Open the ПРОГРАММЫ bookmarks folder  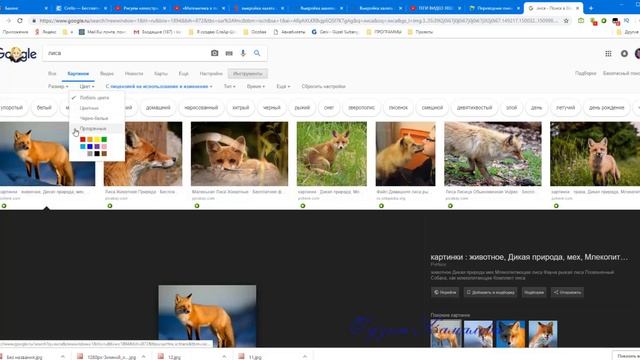[384, 32]
